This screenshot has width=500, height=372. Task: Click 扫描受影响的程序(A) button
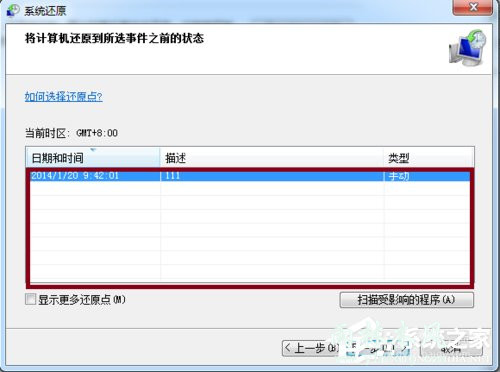(x=406, y=300)
